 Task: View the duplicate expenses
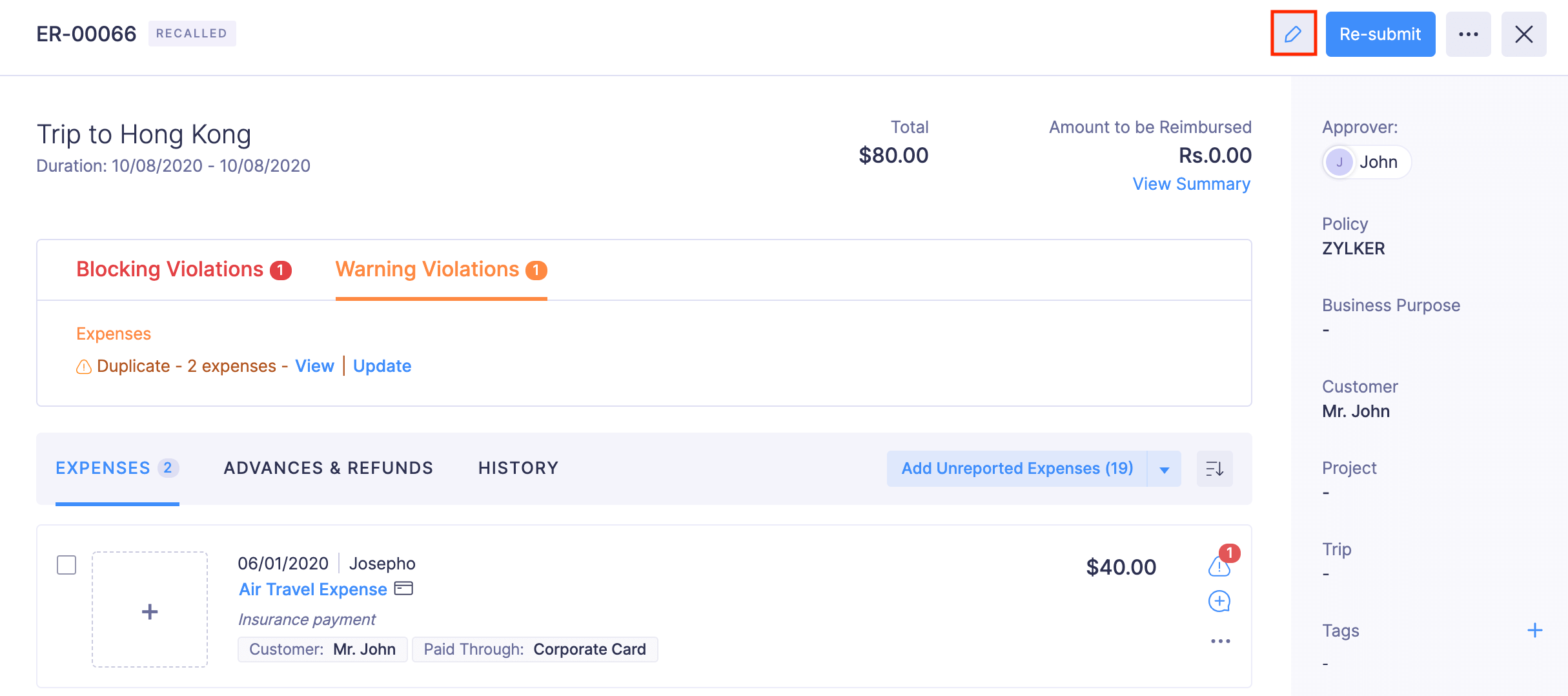314,366
